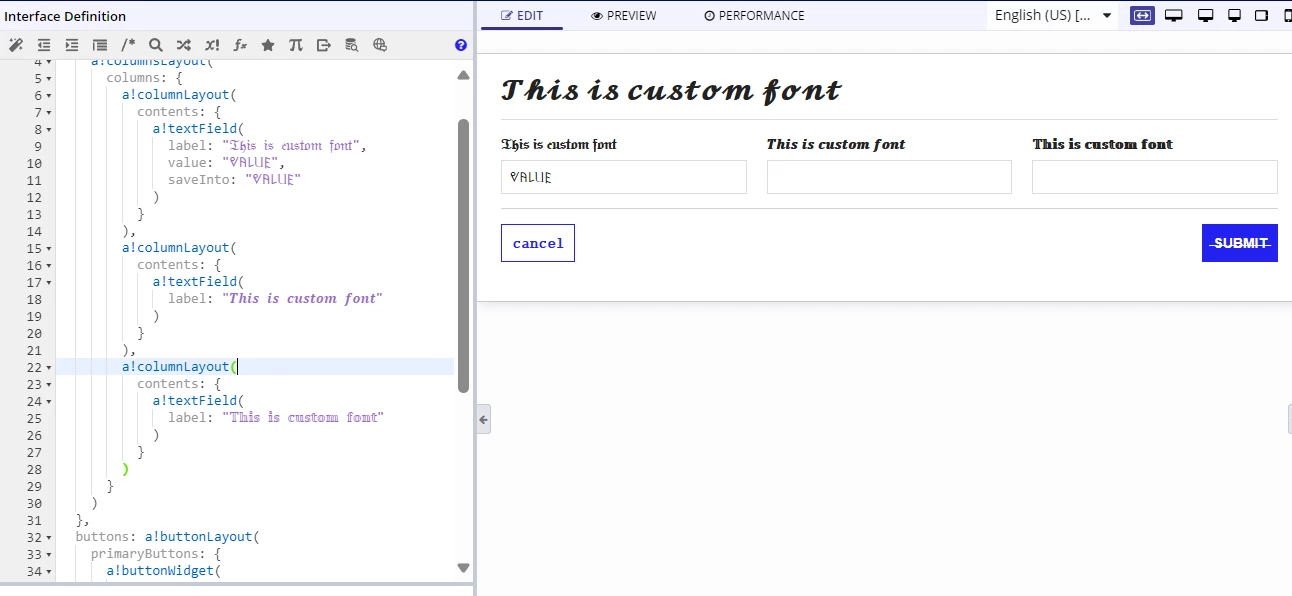Click the x! local variable icon
The width and height of the screenshot is (1292, 596).
[212, 45]
